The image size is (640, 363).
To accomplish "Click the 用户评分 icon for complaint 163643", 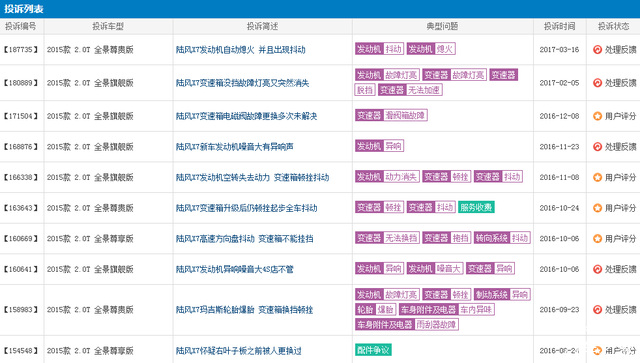I will pyautogui.click(x=597, y=208).
